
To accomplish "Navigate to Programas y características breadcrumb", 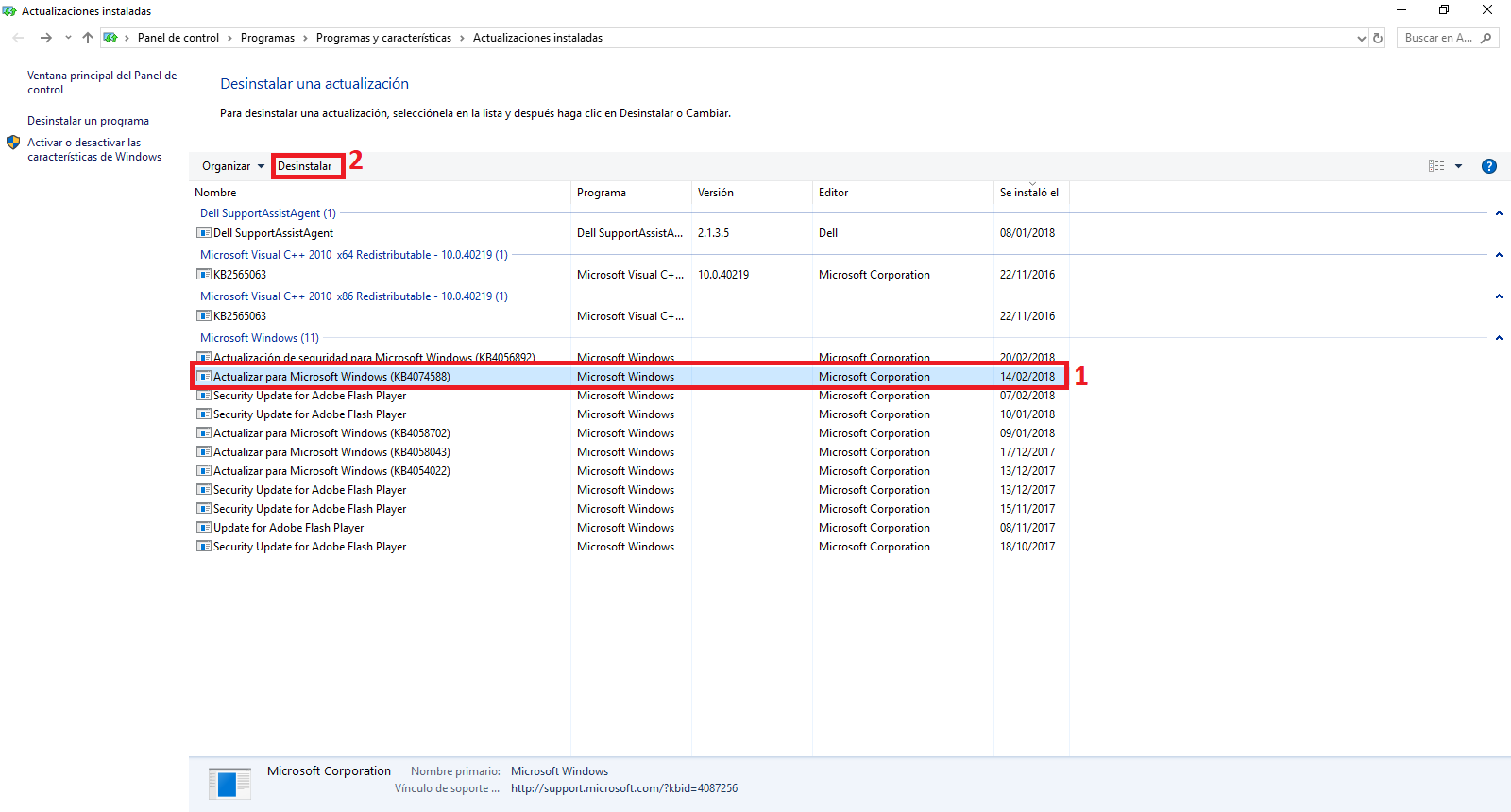I will click(383, 38).
